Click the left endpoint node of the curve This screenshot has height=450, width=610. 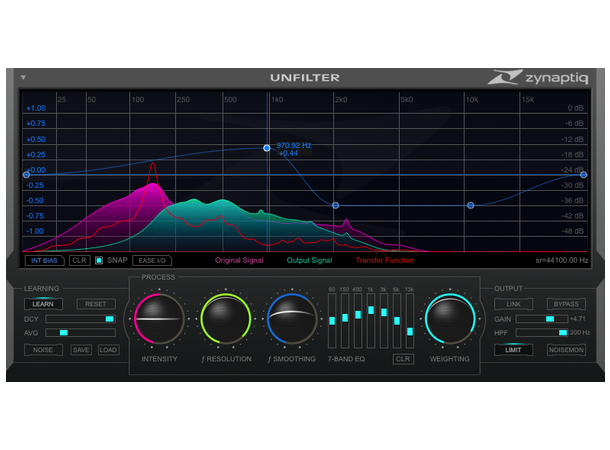tap(26, 175)
